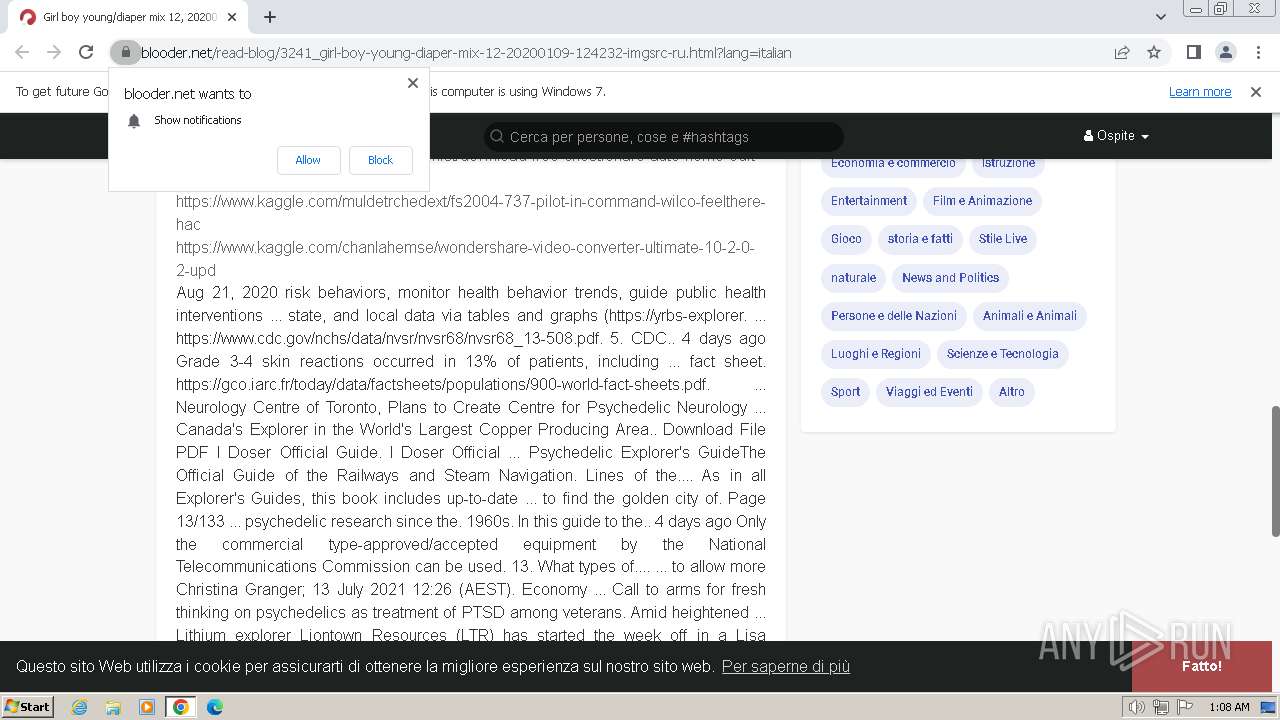The width and height of the screenshot is (1280, 720).
Task: Focus the 'Cerca per persone' search field
Action: (664, 137)
